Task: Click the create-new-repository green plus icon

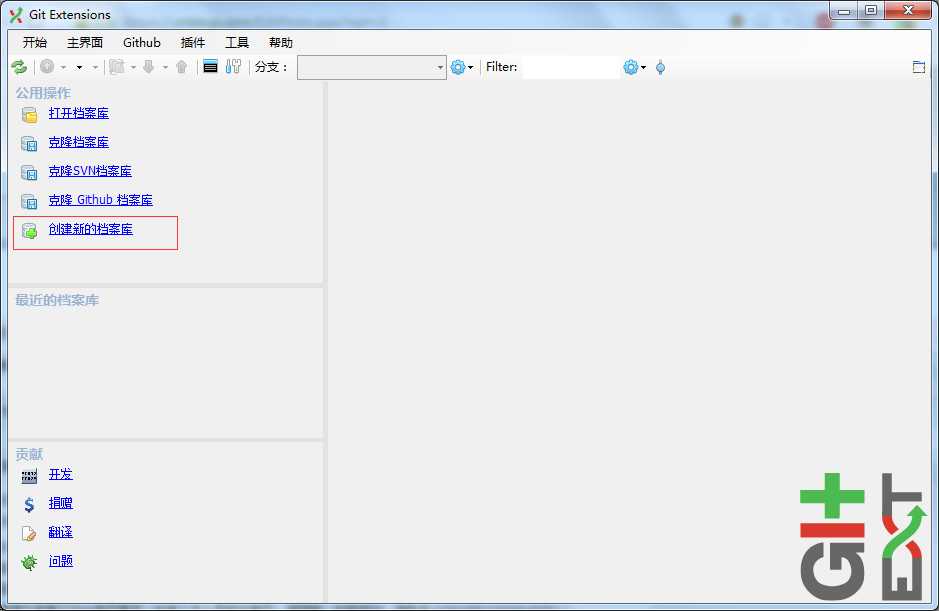Action: click(x=29, y=231)
